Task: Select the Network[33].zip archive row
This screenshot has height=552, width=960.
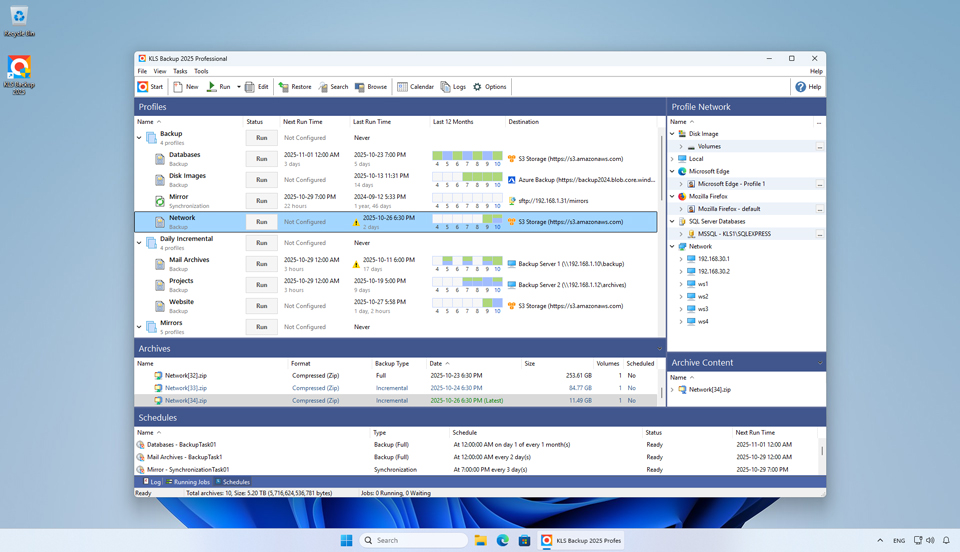Action: point(186,388)
